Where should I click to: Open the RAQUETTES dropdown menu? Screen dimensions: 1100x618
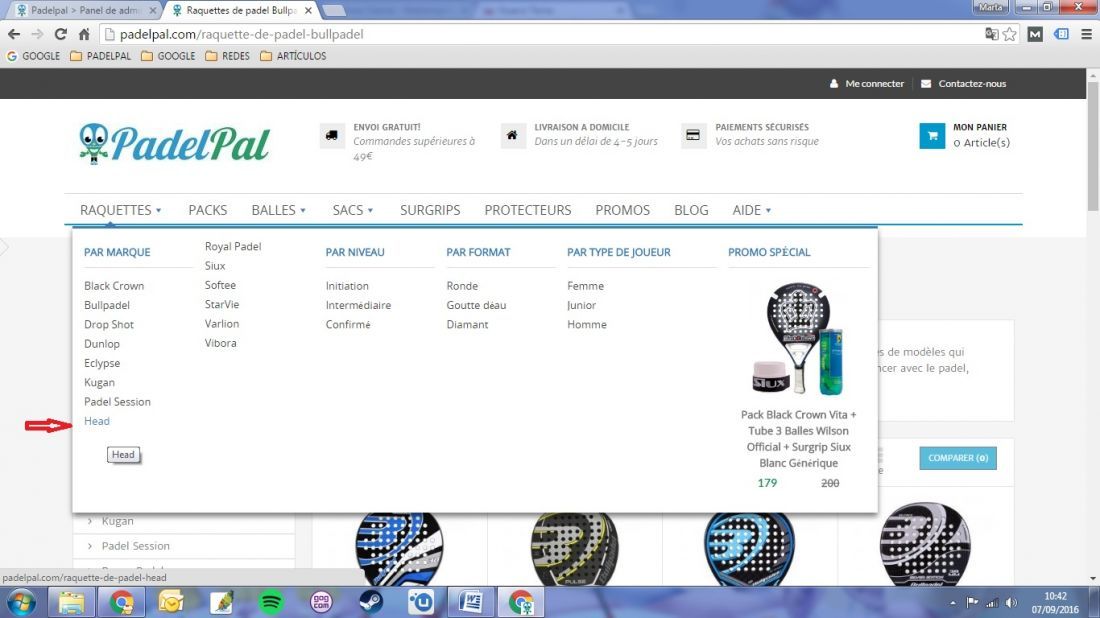(121, 210)
